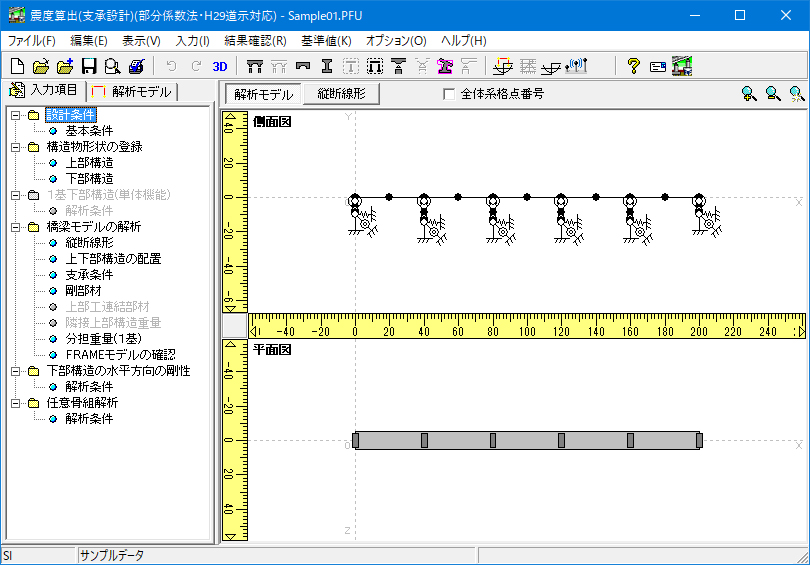
Task: Select 解析条件 under 任意骨組解析
Action: click(89, 419)
